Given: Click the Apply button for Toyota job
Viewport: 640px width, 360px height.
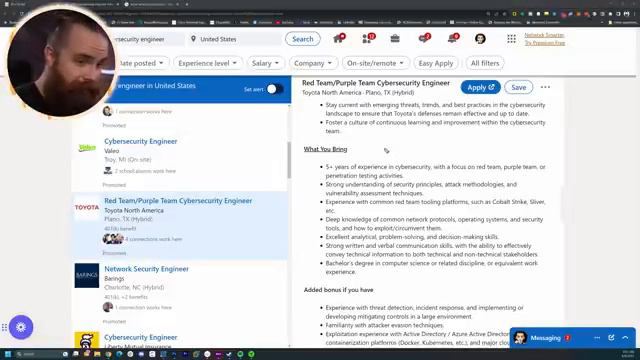Looking at the screenshot, I should [480, 87].
